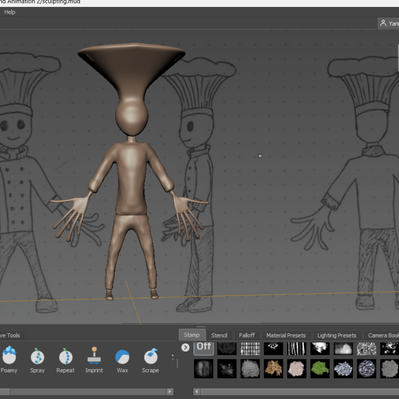
Task: Expand the stamp tray arrow button
Action: [x=185, y=347]
